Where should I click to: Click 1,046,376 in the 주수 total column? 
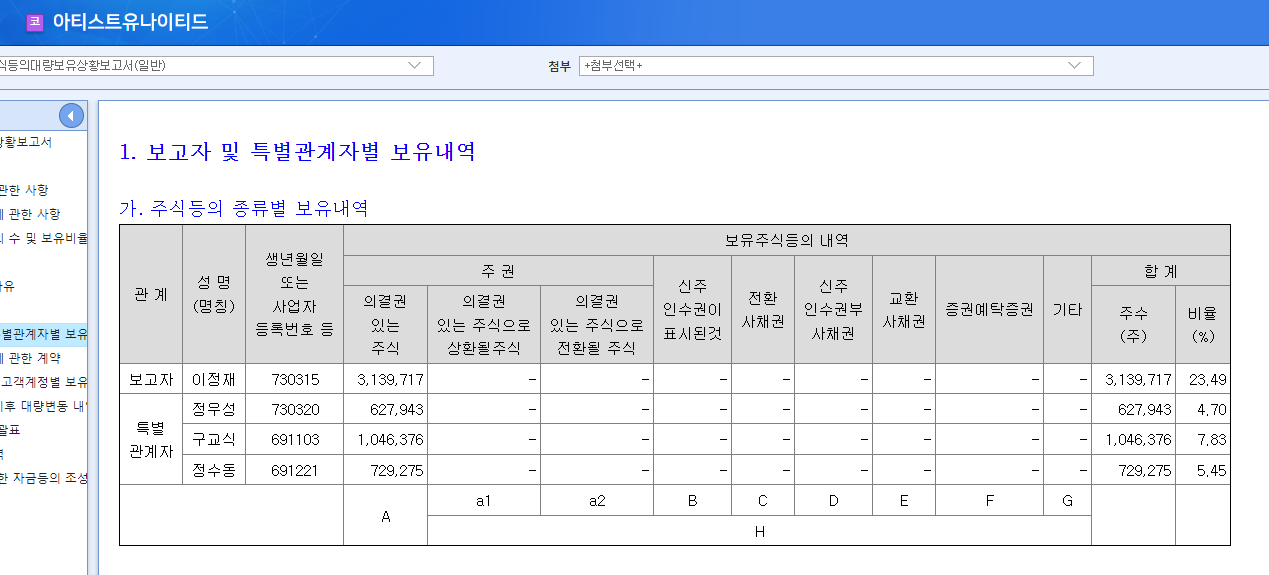pyautogui.click(x=1138, y=440)
